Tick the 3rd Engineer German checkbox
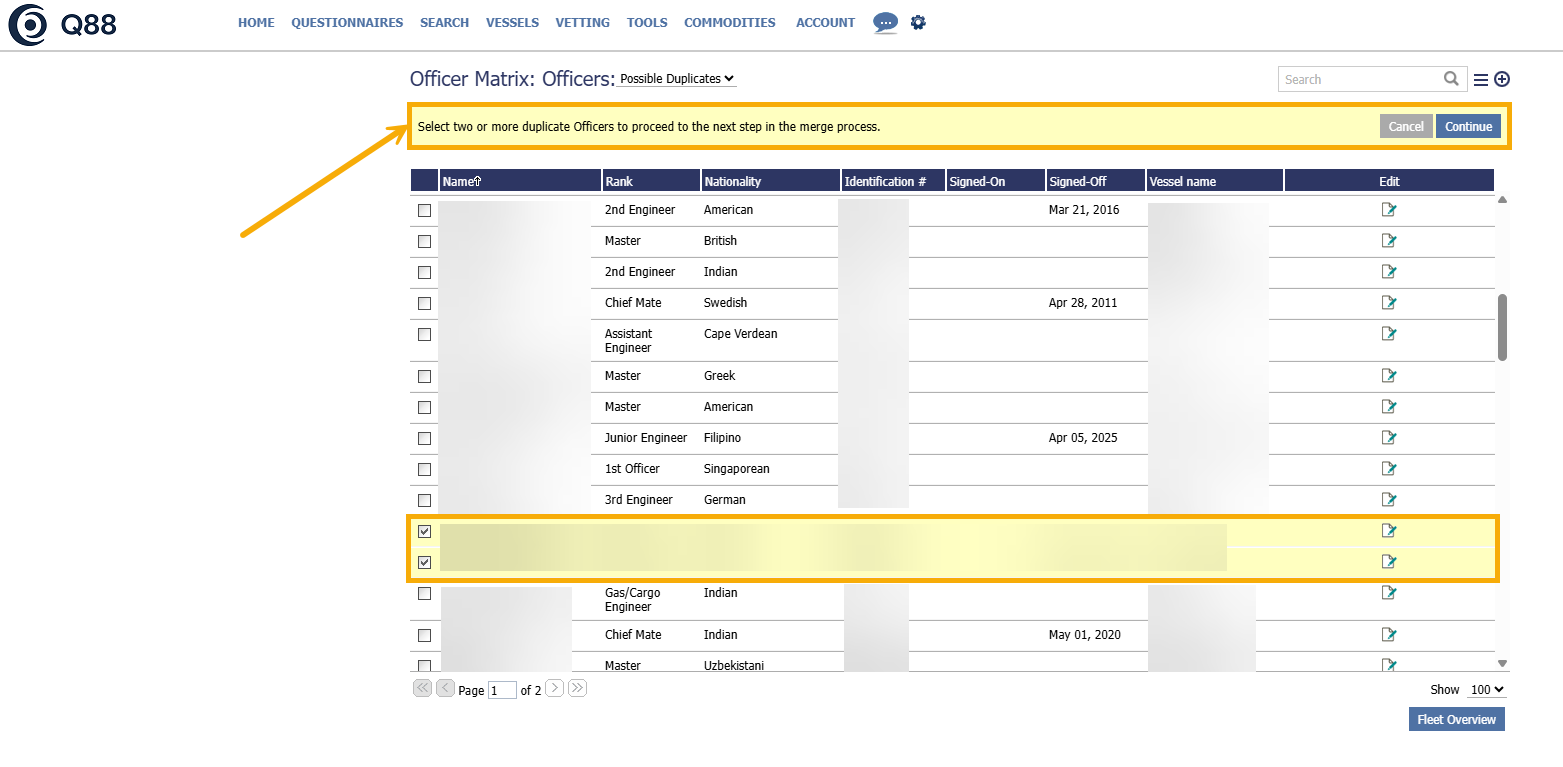This screenshot has width=1563, height=767. pyautogui.click(x=424, y=500)
